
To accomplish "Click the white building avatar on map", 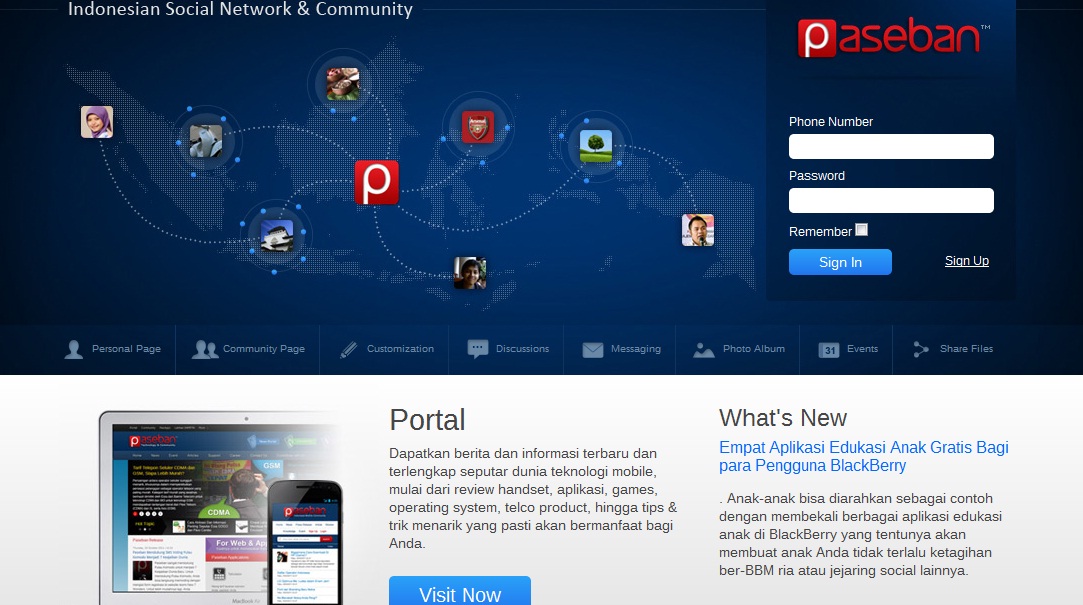I will [277, 236].
